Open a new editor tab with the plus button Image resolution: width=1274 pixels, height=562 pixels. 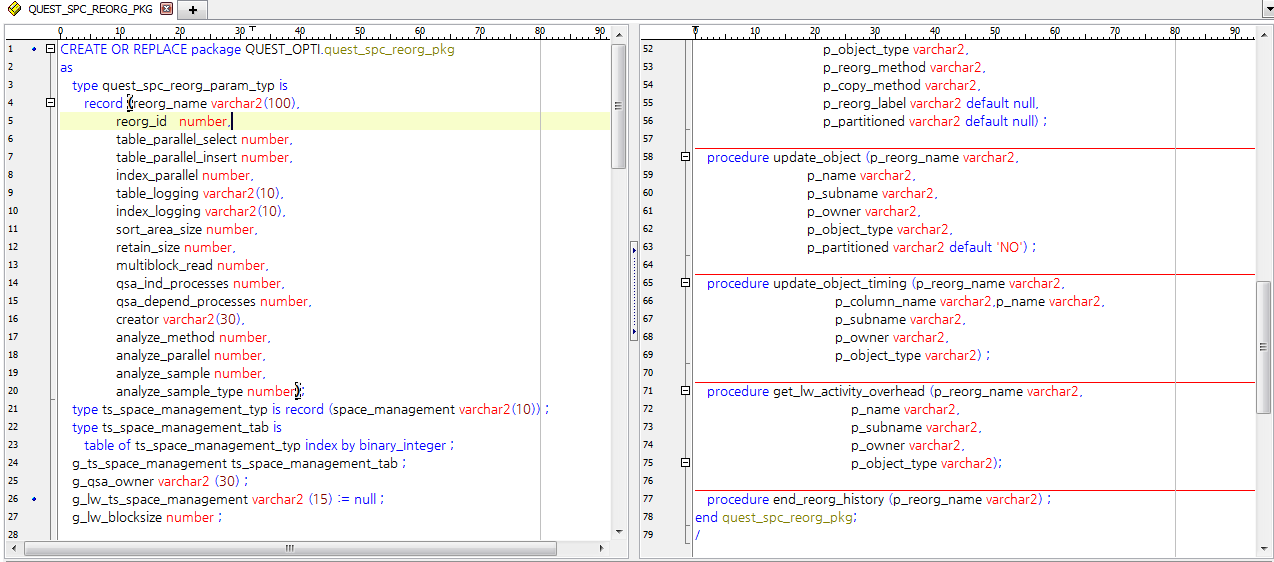tap(192, 9)
